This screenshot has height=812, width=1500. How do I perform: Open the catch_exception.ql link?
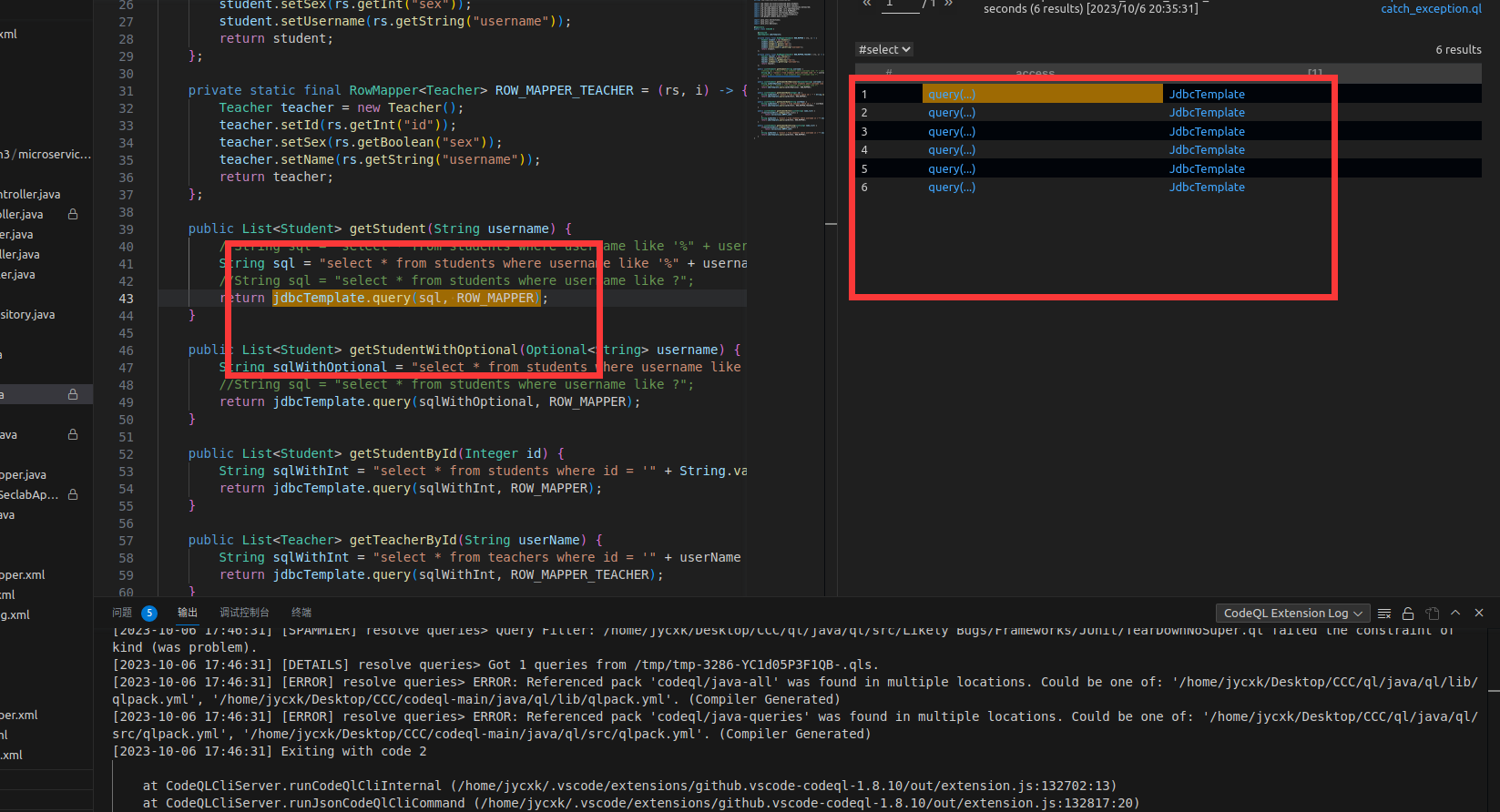1431,9
